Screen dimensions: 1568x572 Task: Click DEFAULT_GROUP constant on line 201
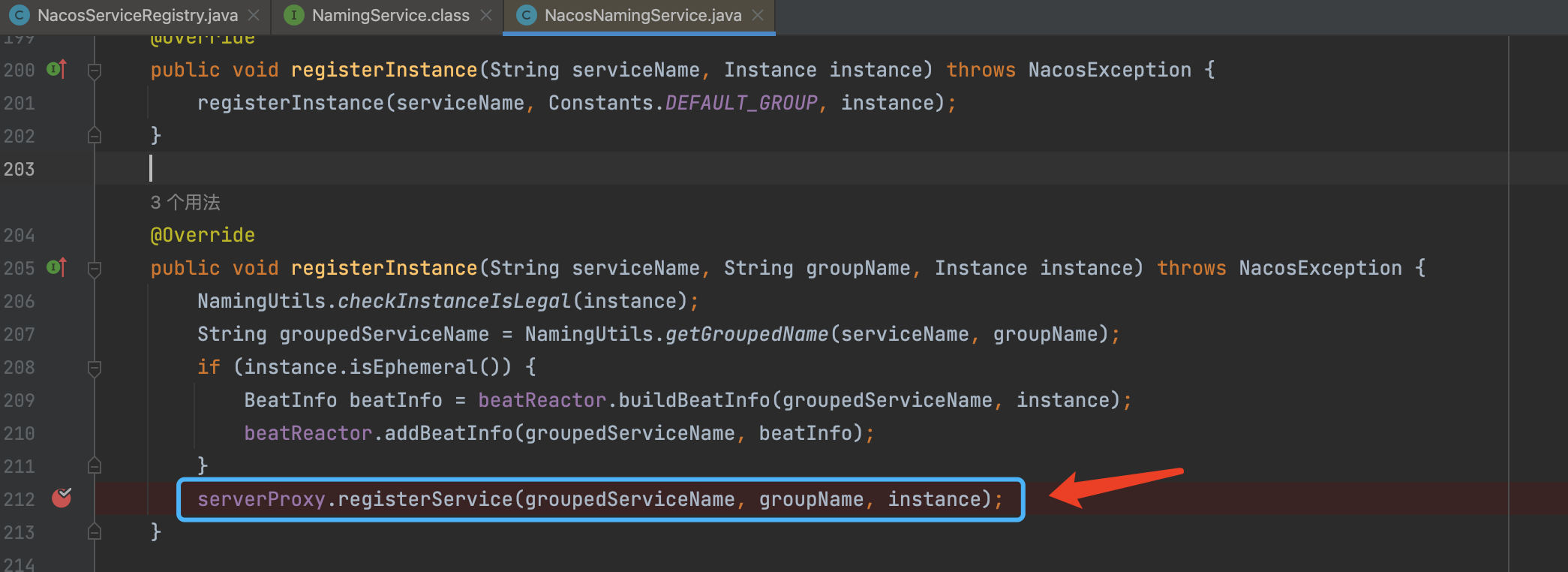[x=741, y=103]
